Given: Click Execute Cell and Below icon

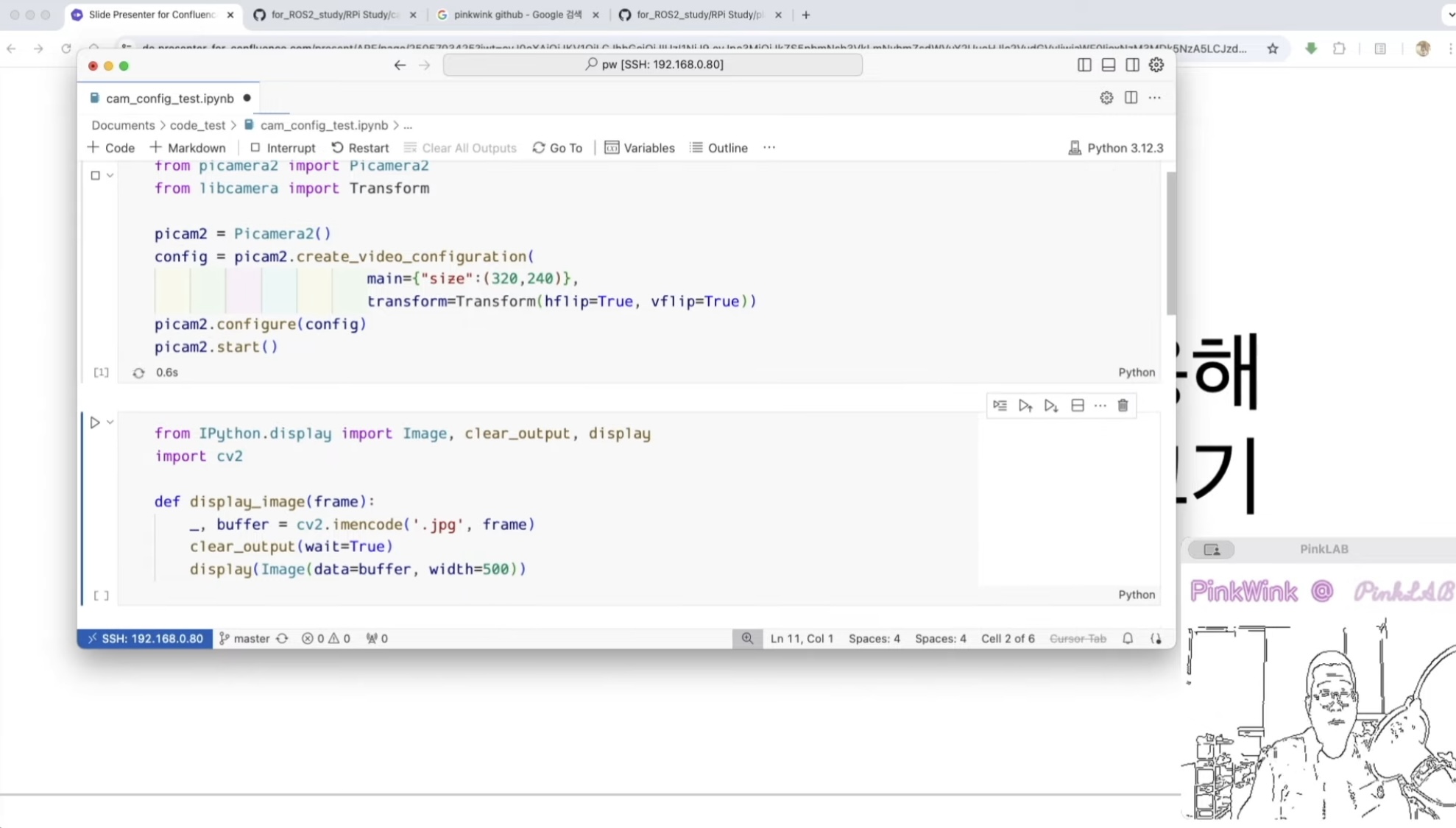Looking at the screenshot, I should [1050, 406].
